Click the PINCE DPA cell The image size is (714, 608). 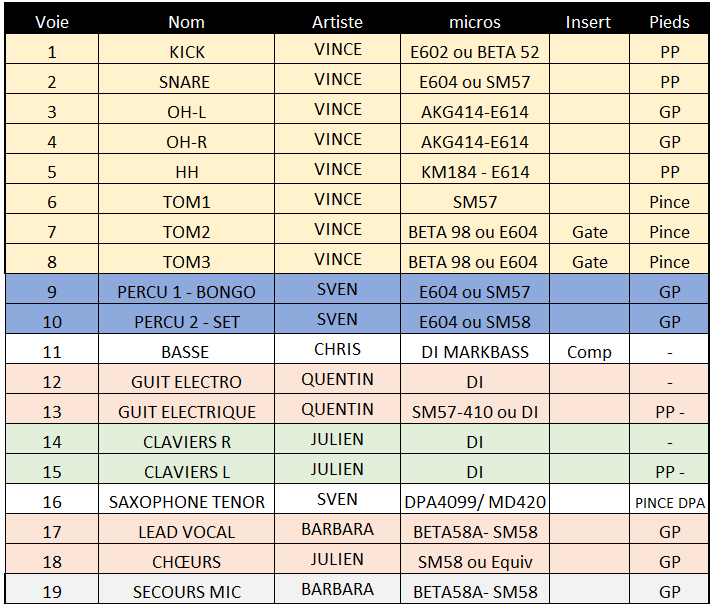(x=669, y=502)
